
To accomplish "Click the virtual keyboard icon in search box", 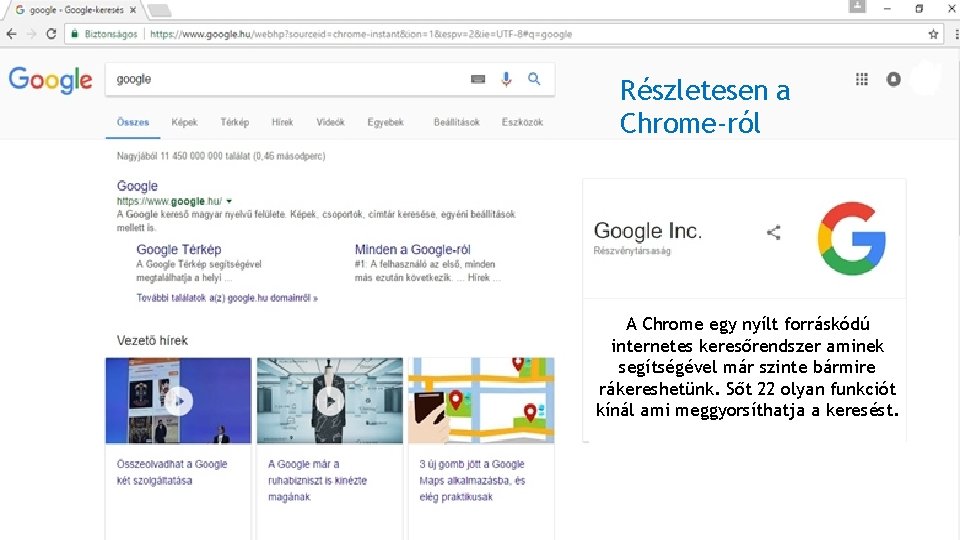I will click(478, 79).
